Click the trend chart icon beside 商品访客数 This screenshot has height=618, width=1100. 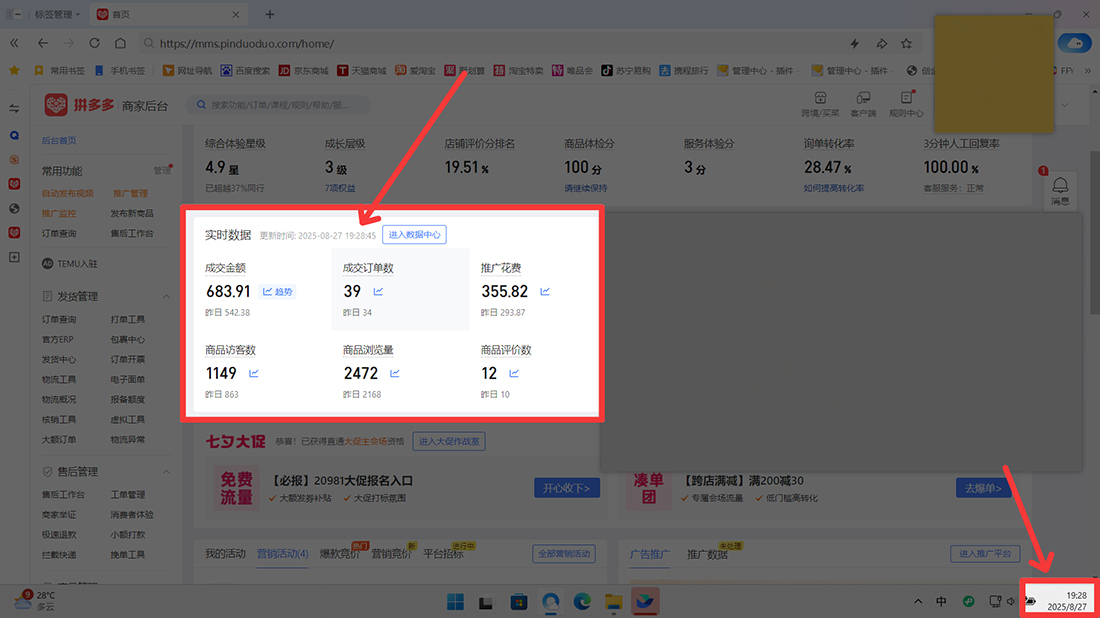coord(252,372)
